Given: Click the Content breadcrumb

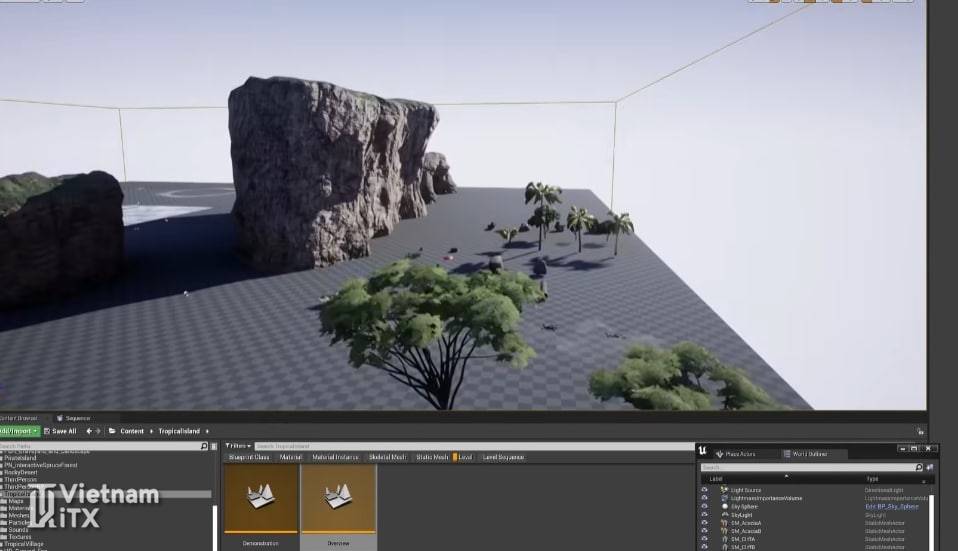Looking at the screenshot, I should coord(132,431).
